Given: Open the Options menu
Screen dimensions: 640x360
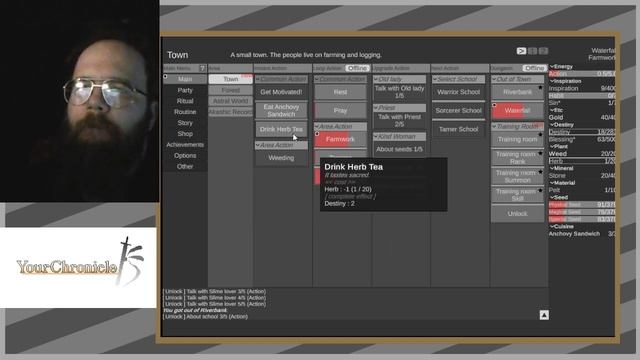Looking at the screenshot, I should (x=185, y=156).
